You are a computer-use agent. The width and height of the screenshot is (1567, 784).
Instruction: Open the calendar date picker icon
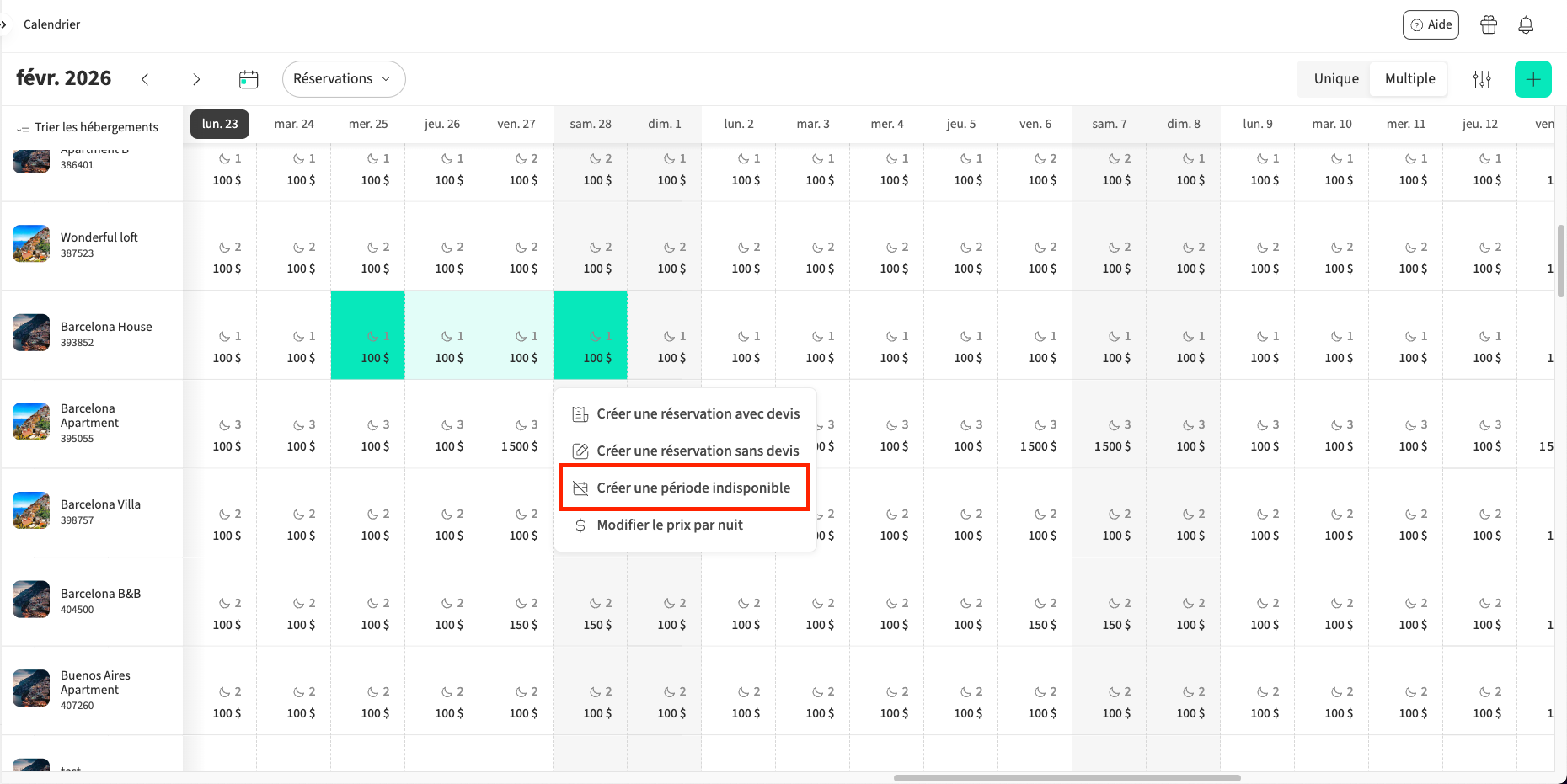pyautogui.click(x=249, y=79)
